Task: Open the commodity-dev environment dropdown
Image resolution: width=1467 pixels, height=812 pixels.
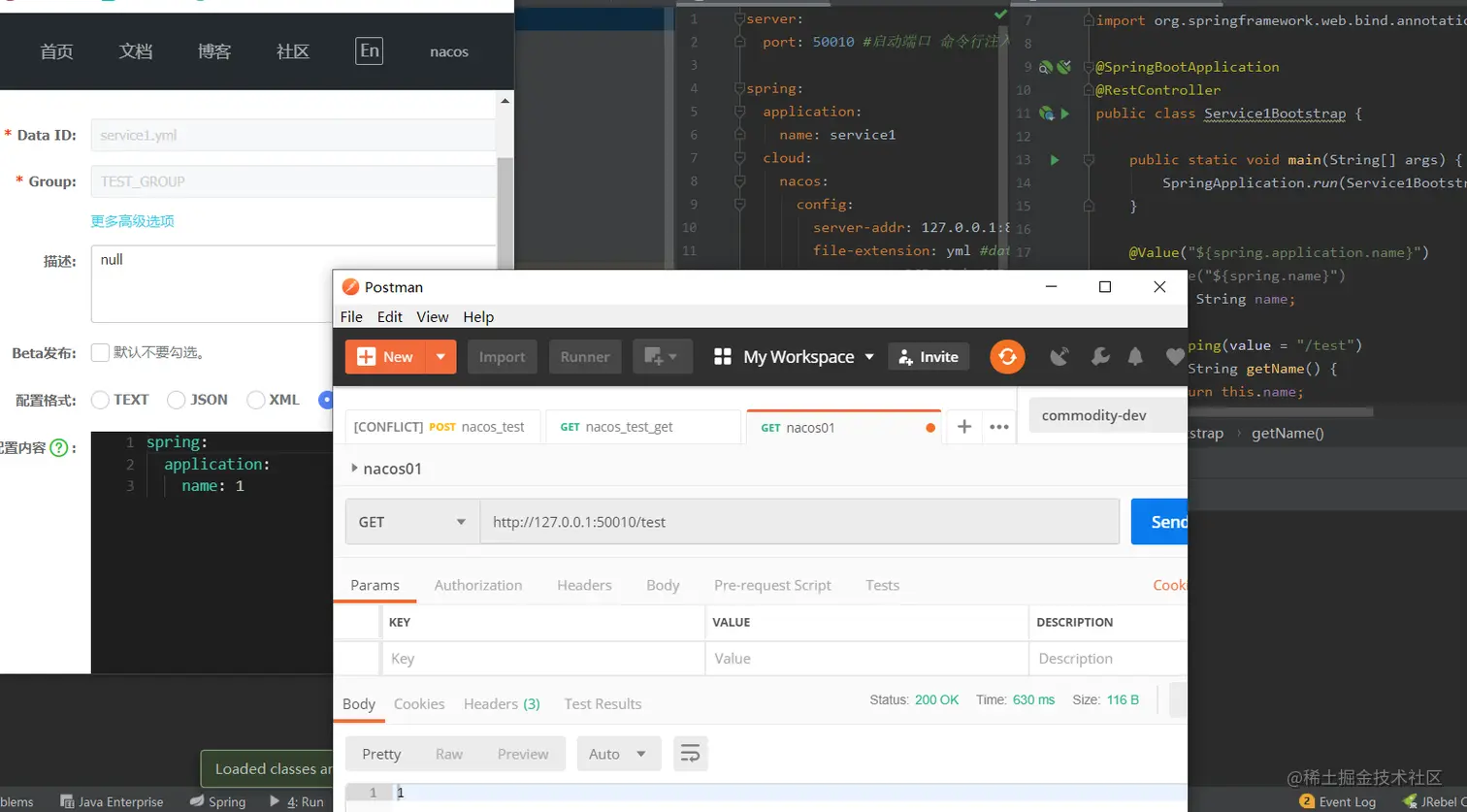Action: click(1107, 415)
